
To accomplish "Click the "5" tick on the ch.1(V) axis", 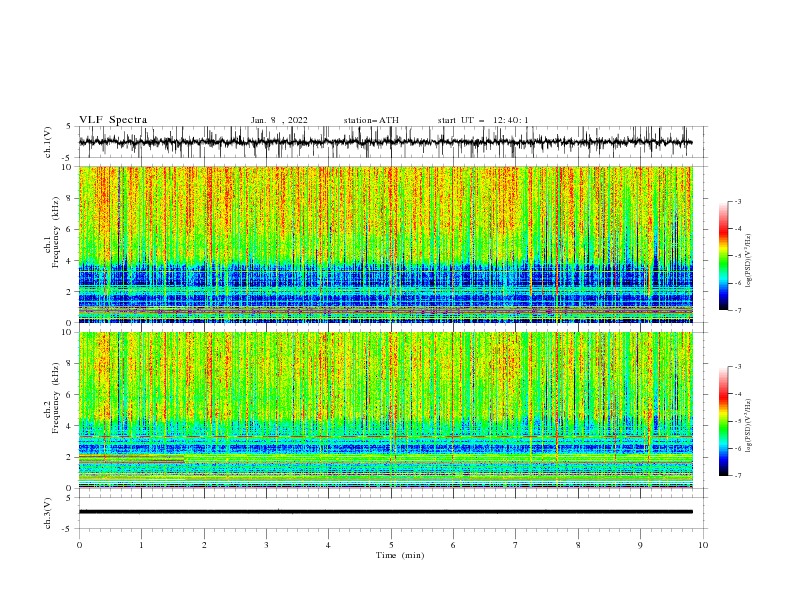I will [69, 126].
